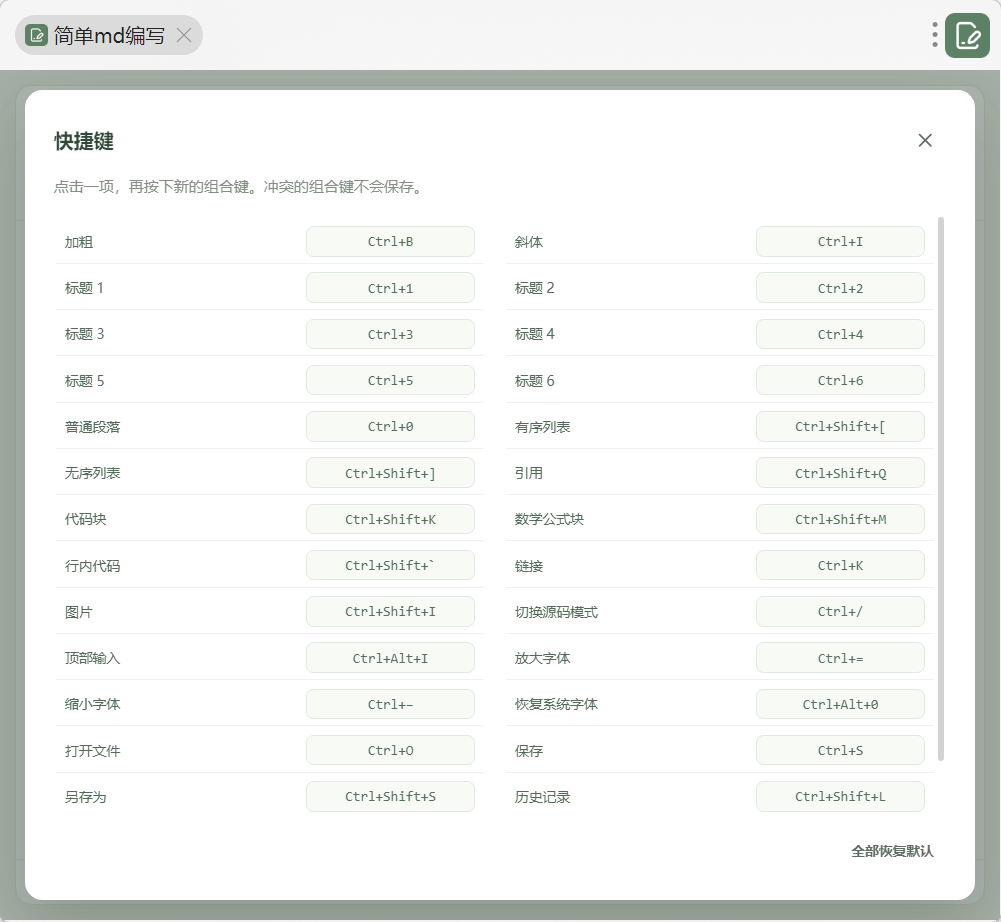Edit the 图片 shortcut Ctrl+Shift+I

click(390, 611)
